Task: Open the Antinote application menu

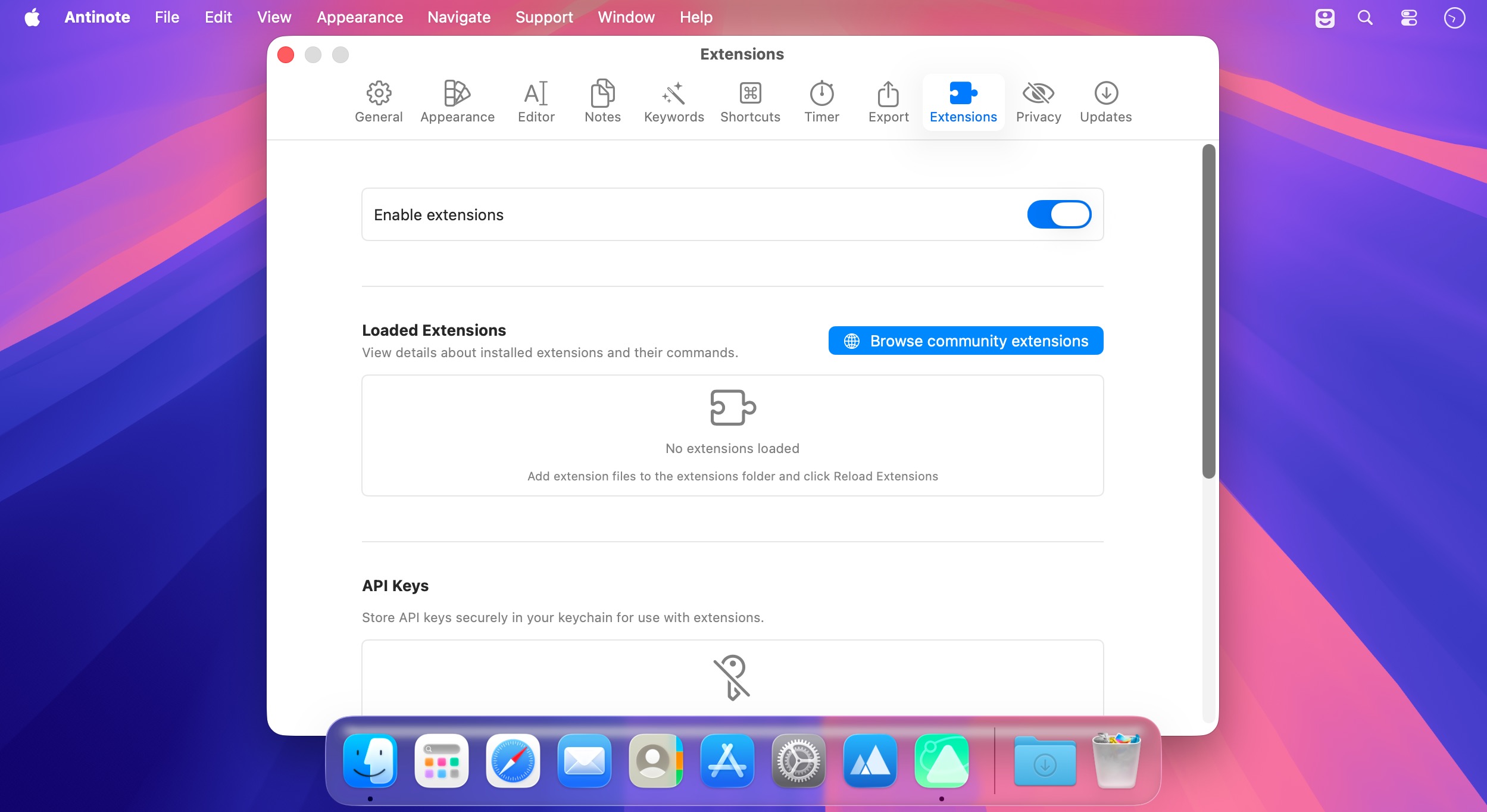Action: (x=97, y=17)
